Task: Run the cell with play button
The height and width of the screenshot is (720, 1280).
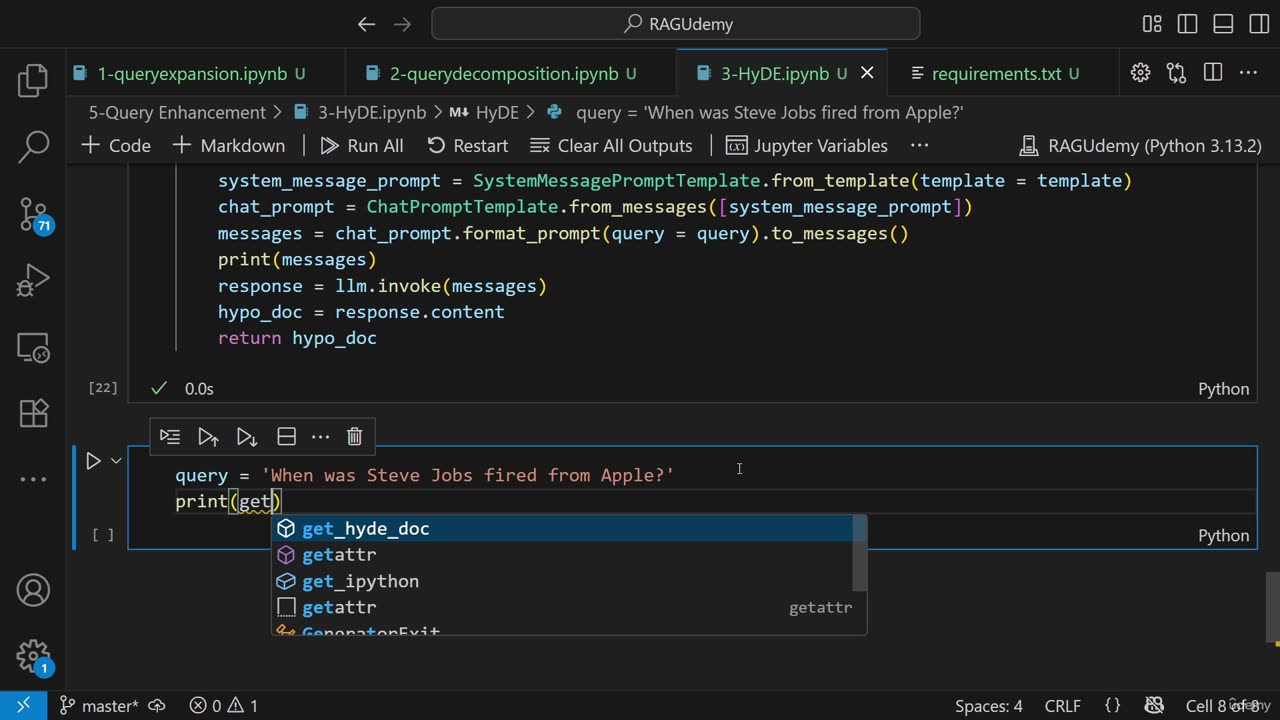Action: 93,461
